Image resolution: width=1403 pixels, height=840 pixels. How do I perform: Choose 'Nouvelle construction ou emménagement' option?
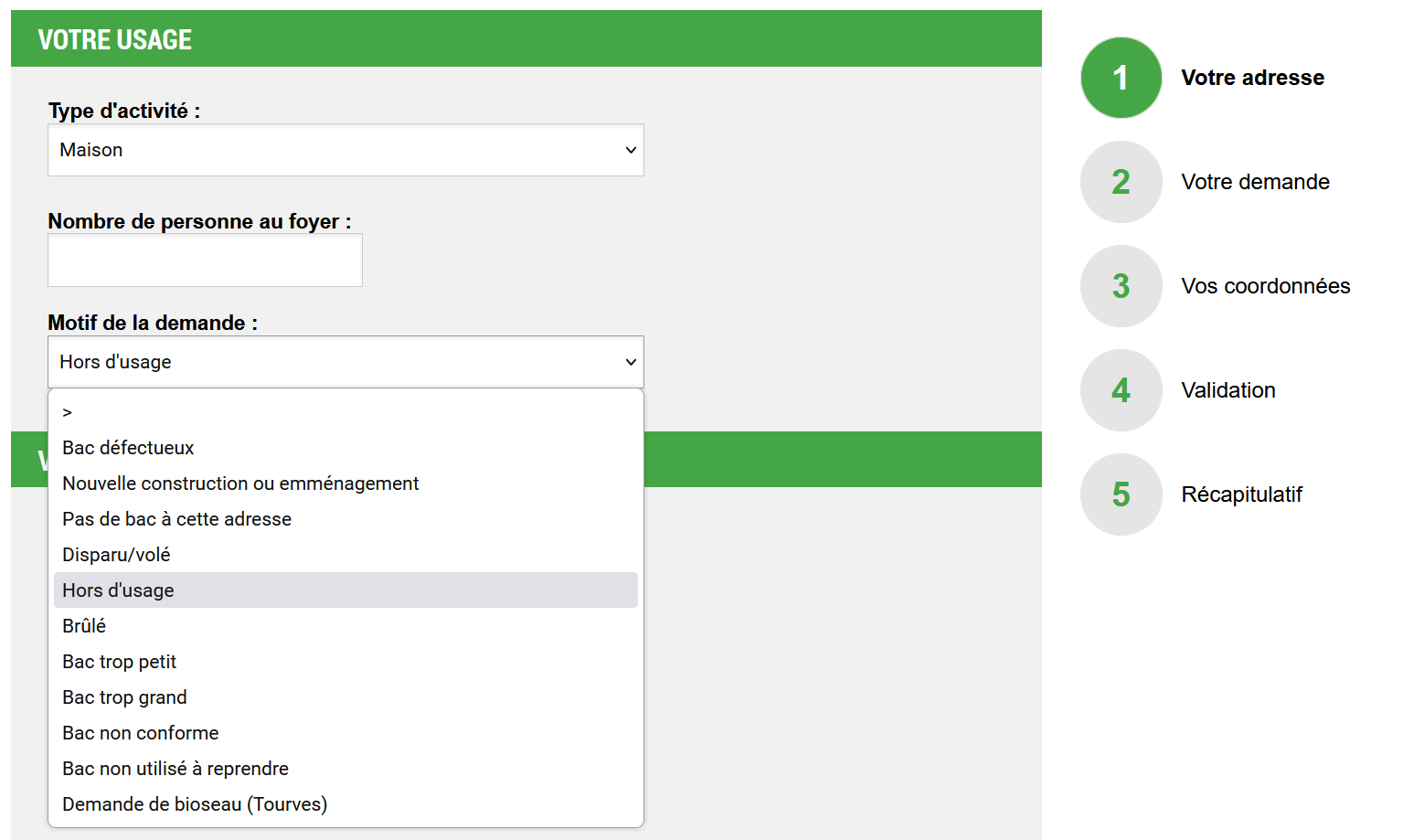(x=240, y=484)
